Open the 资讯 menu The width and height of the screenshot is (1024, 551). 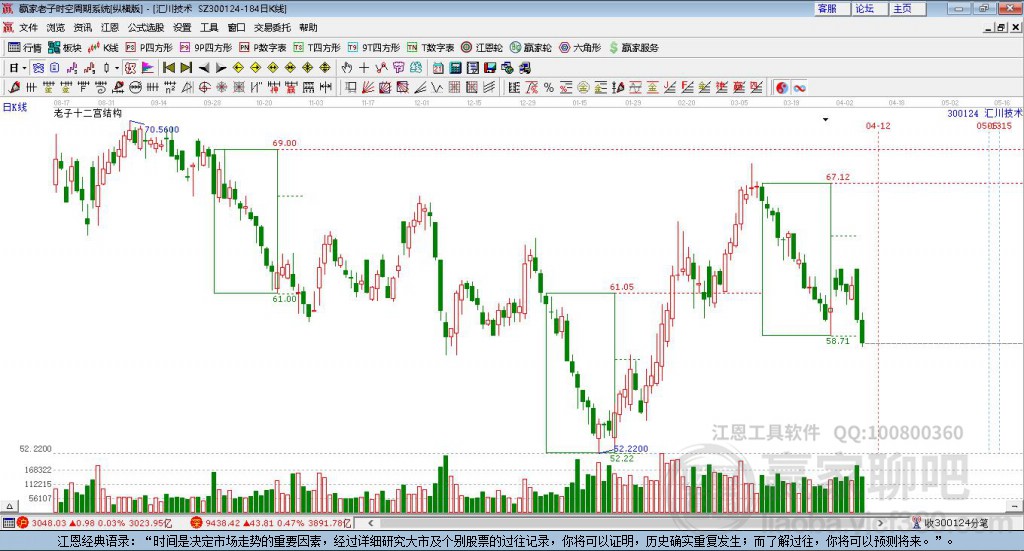(x=83, y=27)
